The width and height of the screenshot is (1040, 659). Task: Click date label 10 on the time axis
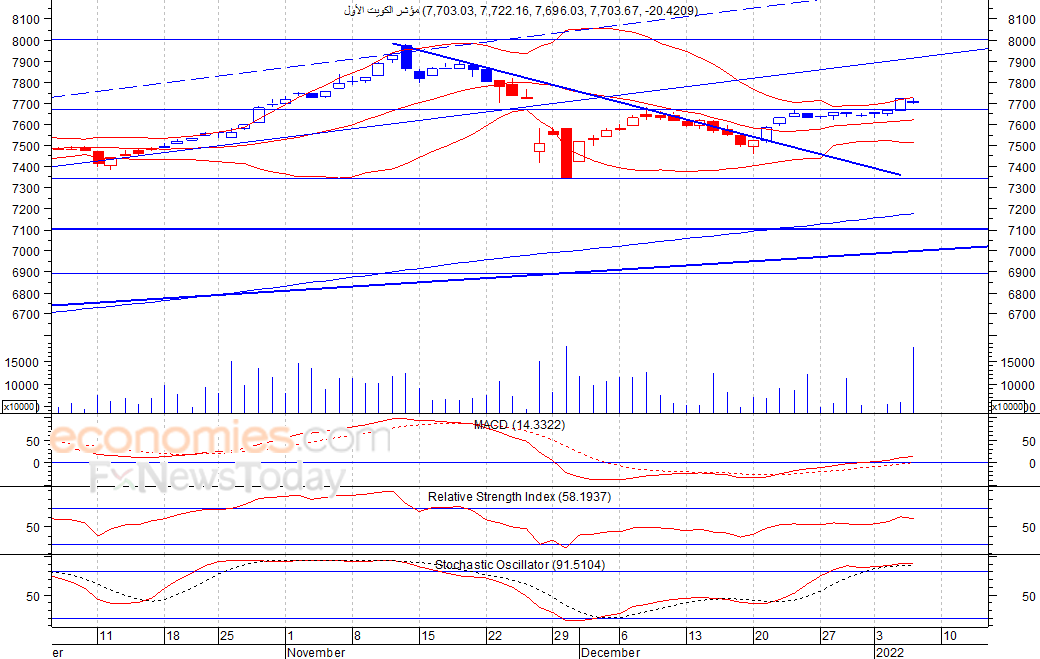coord(950,636)
